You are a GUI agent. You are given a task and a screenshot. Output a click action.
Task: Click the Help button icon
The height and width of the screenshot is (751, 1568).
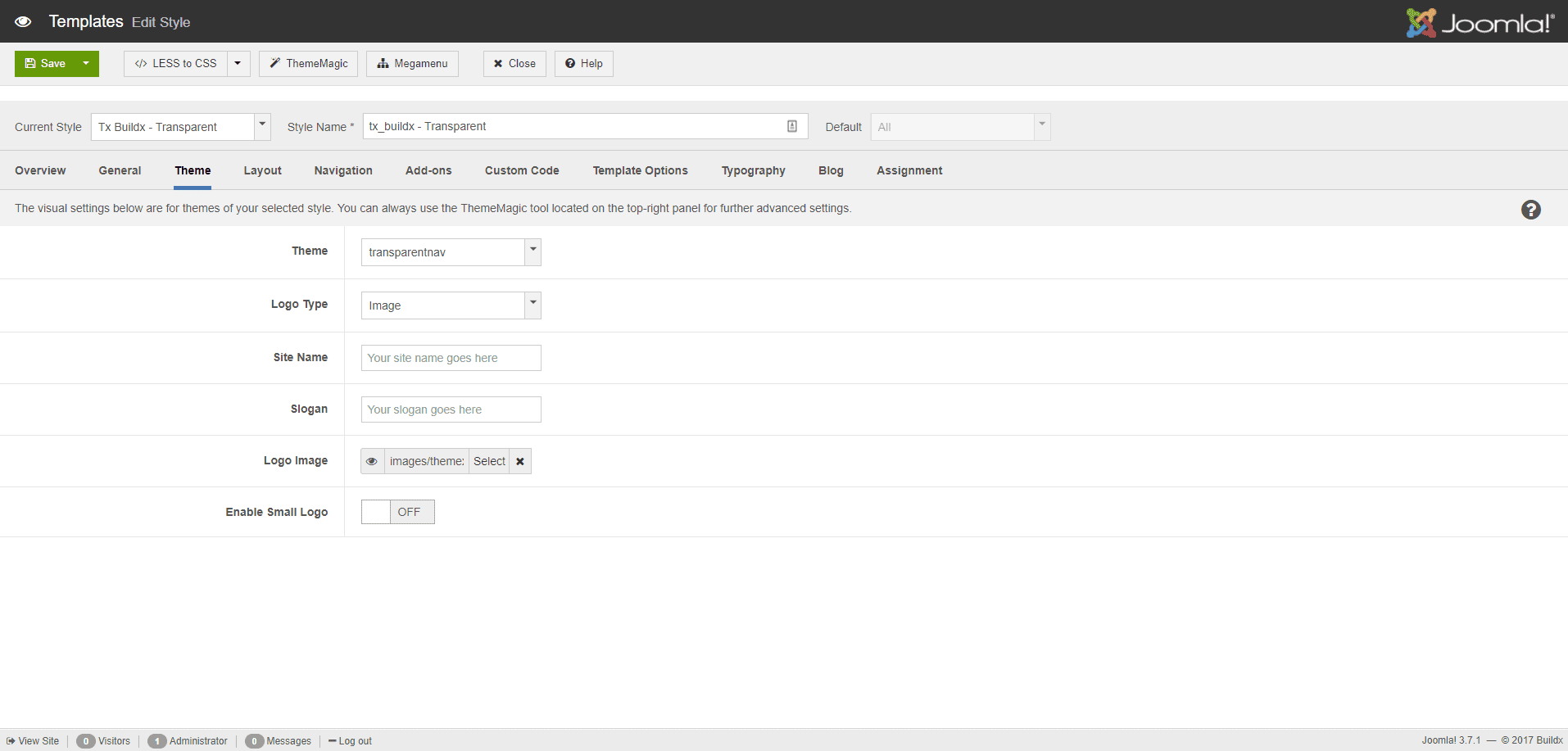click(569, 64)
